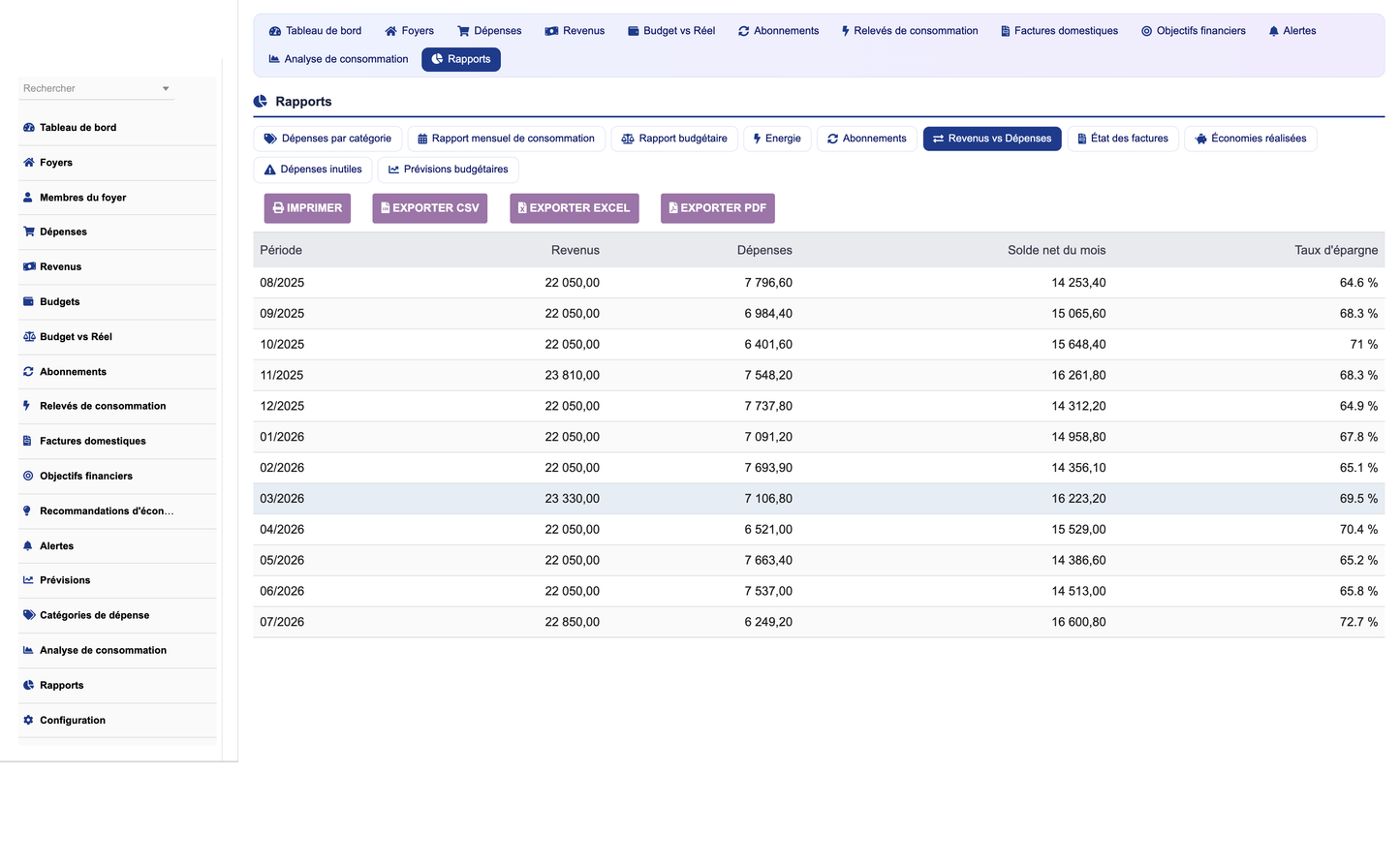Click the piggy bank icon on Économies réalisées

[x=1201, y=139]
